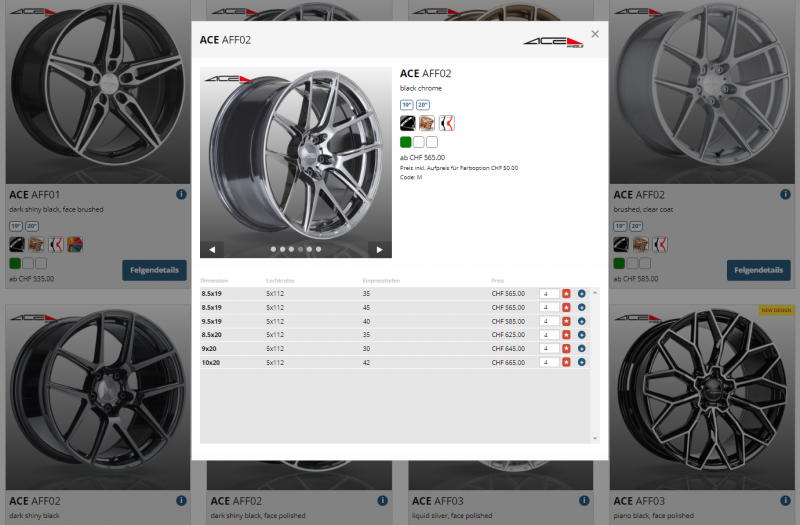The height and width of the screenshot is (525, 800).
Task: Click Felgendetails button on ACE AFF01 card
Action: pyautogui.click(x=154, y=270)
